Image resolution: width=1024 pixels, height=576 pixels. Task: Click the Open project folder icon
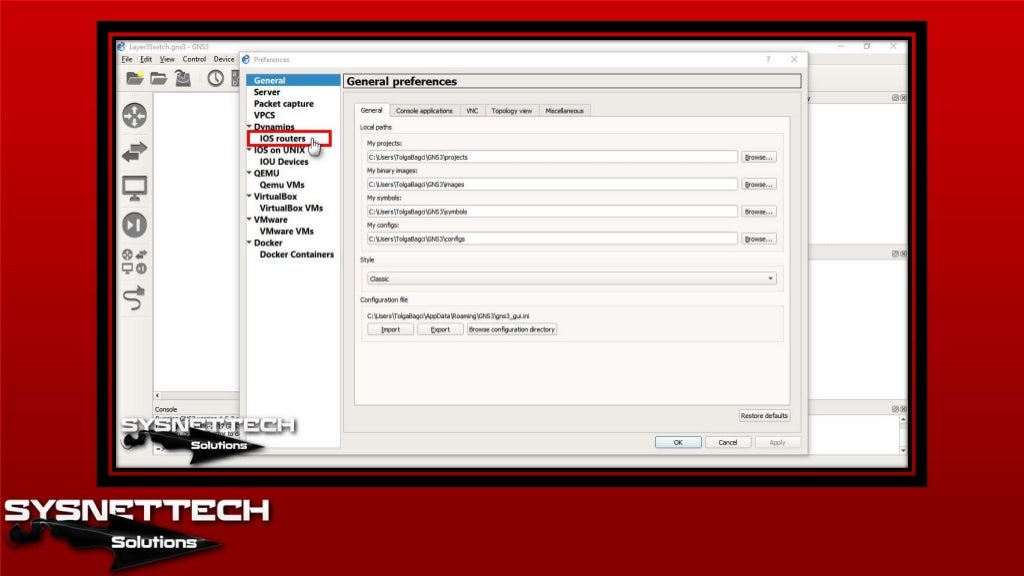coord(159,78)
